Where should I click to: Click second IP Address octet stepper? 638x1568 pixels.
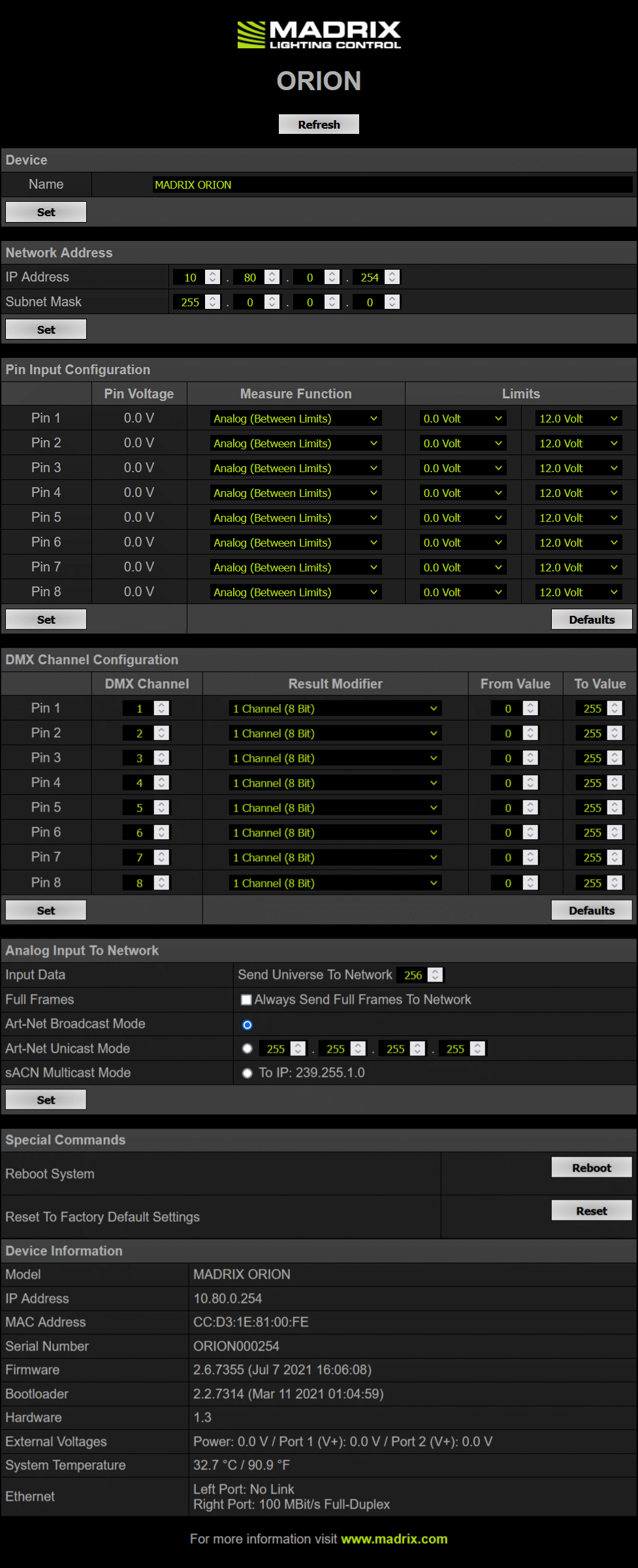point(272,277)
